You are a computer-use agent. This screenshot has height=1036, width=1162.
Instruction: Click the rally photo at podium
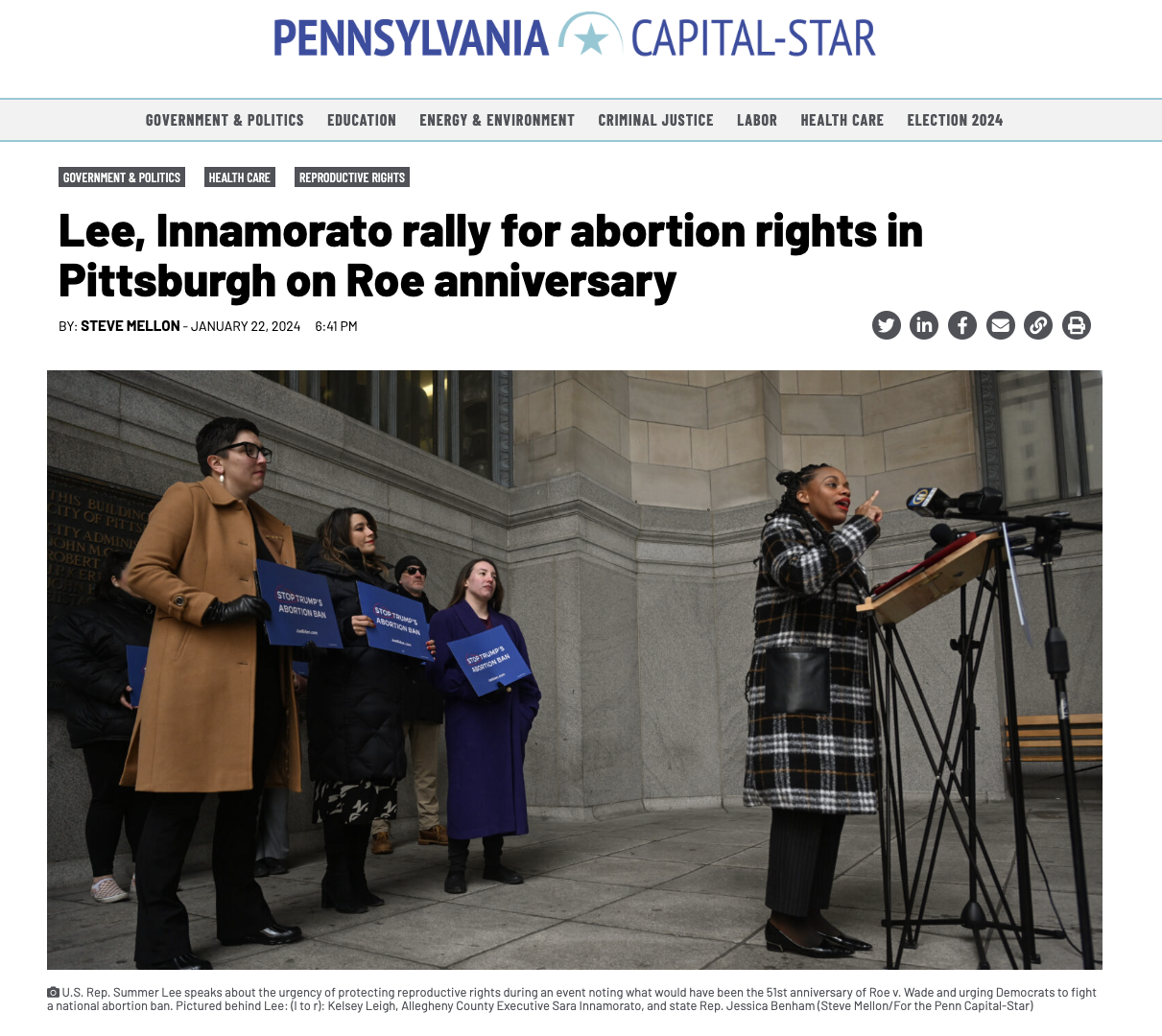tap(575, 670)
